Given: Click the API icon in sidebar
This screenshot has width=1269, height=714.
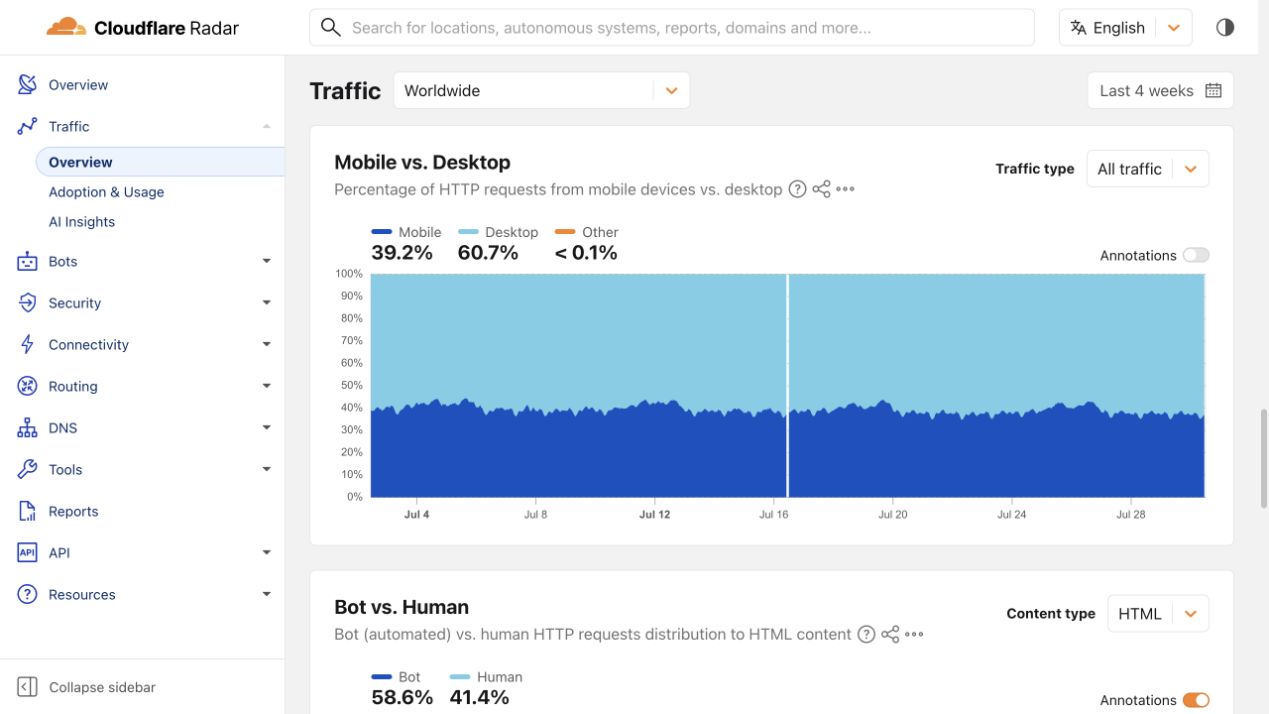Looking at the screenshot, I should (27, 552).
